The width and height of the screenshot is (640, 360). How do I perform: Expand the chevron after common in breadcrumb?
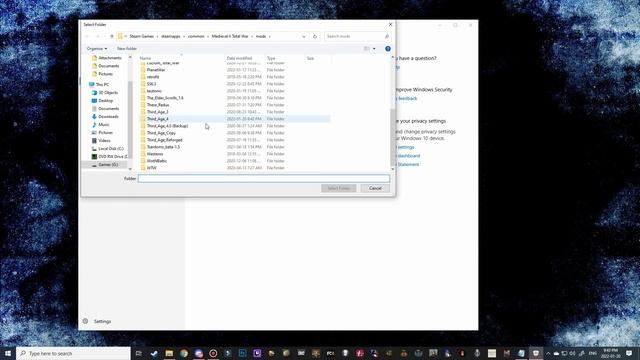click(x=208, y=36)
